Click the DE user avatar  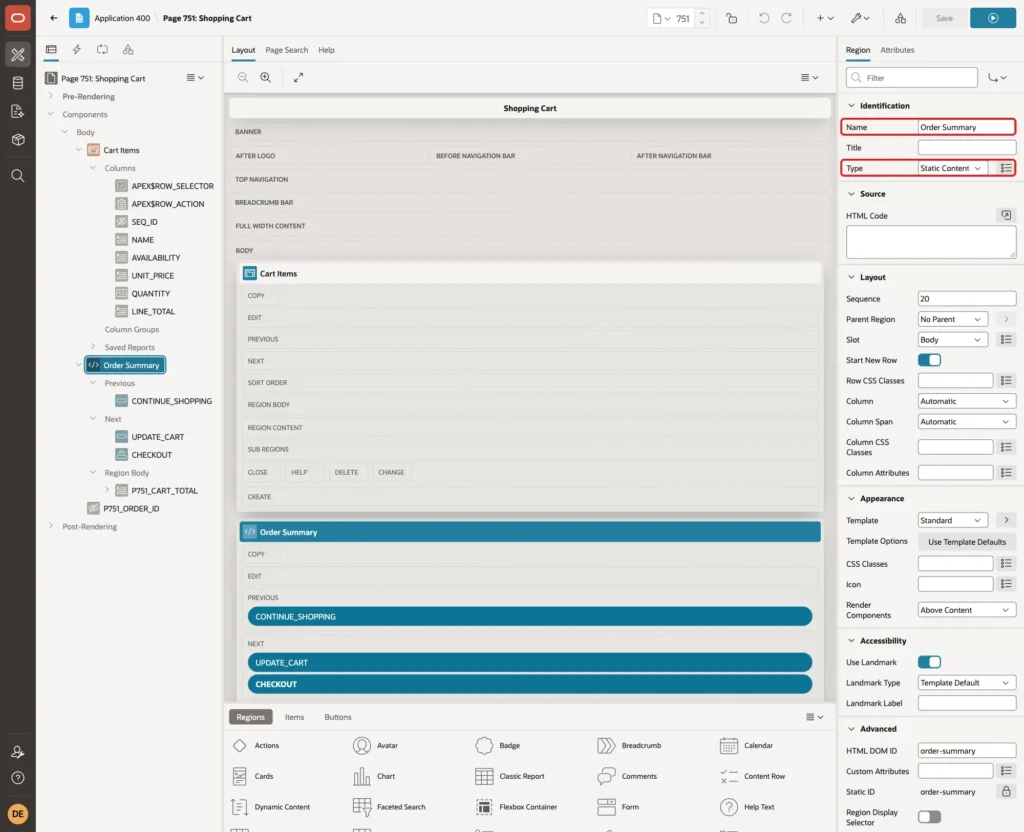click(18, 814)
